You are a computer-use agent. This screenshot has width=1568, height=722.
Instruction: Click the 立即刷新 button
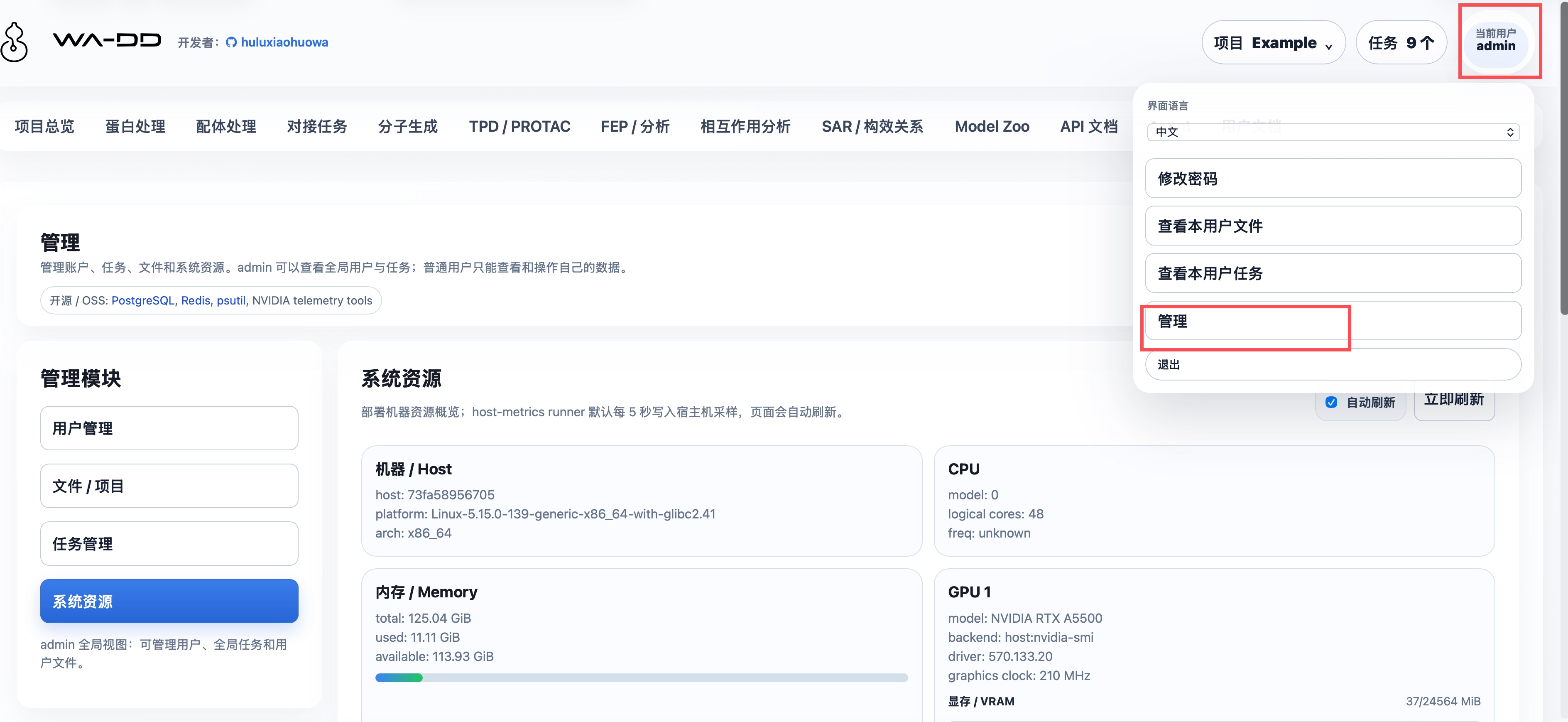[1454, 400]
